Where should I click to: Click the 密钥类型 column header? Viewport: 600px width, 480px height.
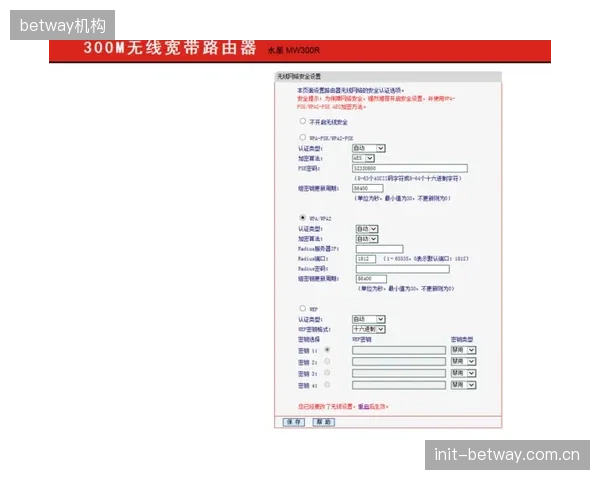coord(462,340)
